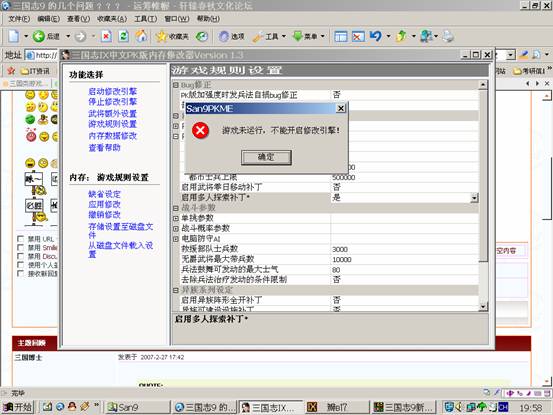Select the 救援部队士兵数 value 3000

340,249
